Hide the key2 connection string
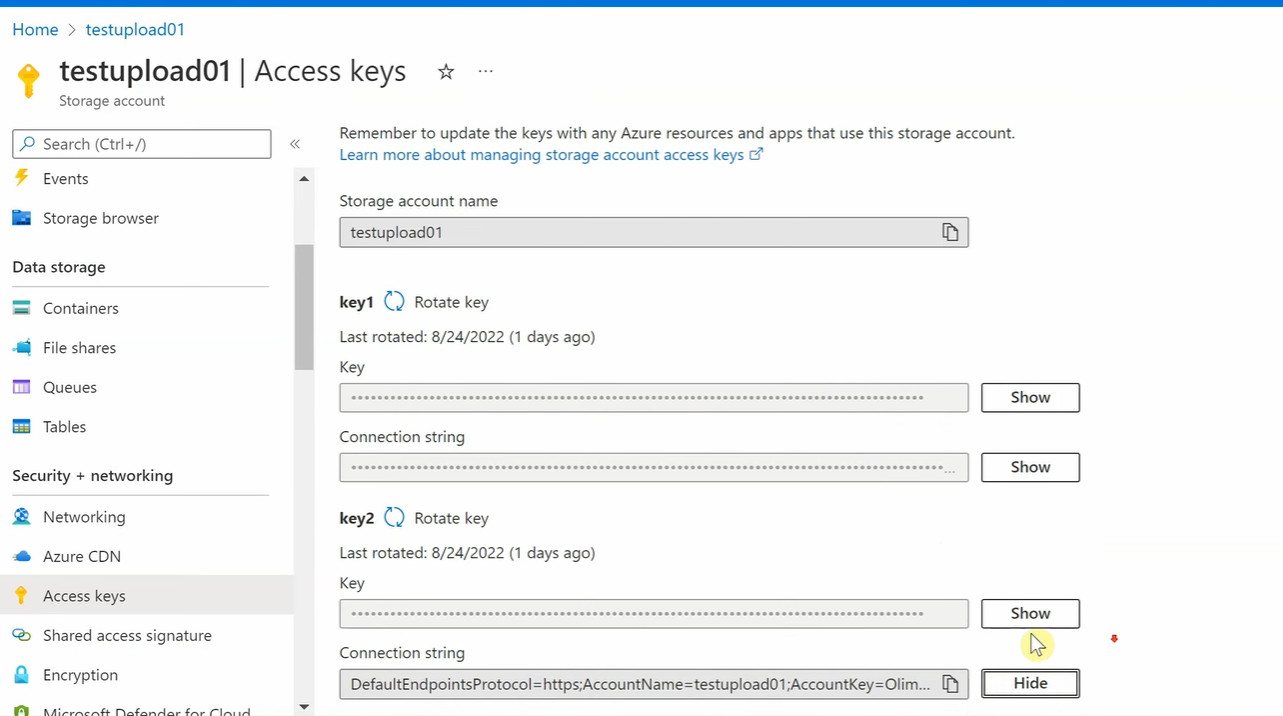The image size is (1283, 716). click(1029, 683)
